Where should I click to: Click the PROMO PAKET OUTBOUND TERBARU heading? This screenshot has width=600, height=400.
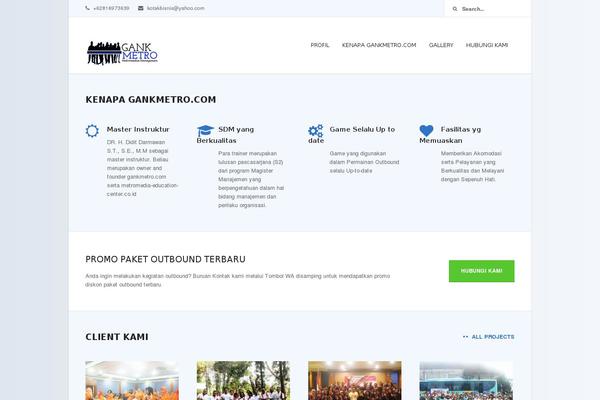[x=165, y=260]
